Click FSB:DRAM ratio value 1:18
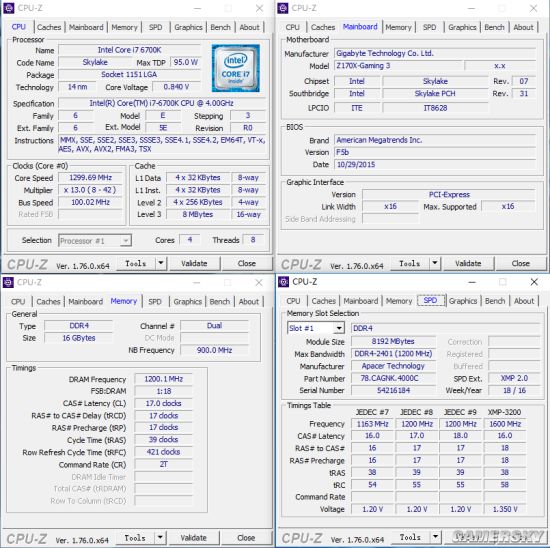550x548 pixels. (163, 391)
